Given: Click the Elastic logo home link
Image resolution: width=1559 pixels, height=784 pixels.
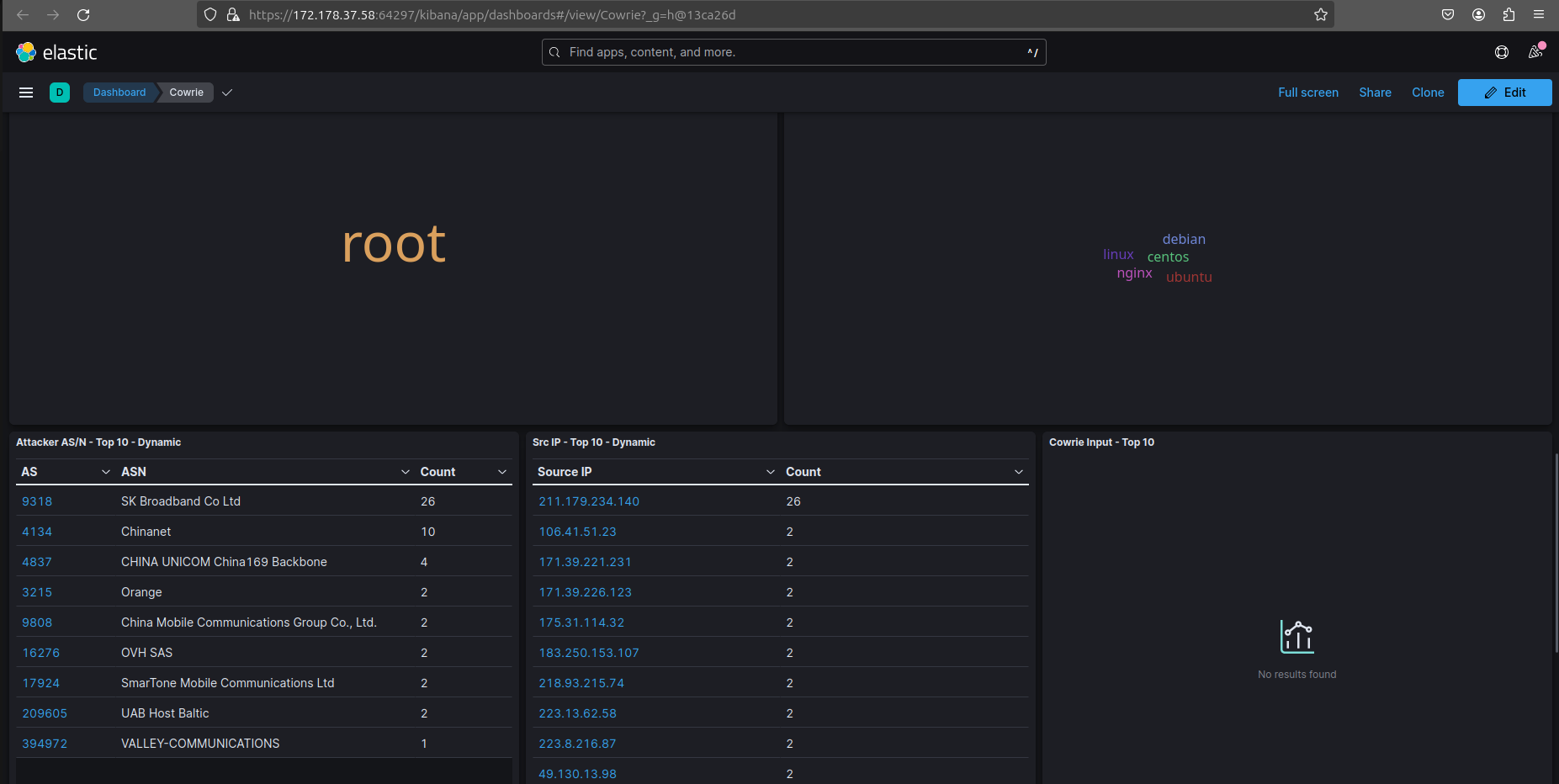Looking at the screenshot, I should (56, 52).
